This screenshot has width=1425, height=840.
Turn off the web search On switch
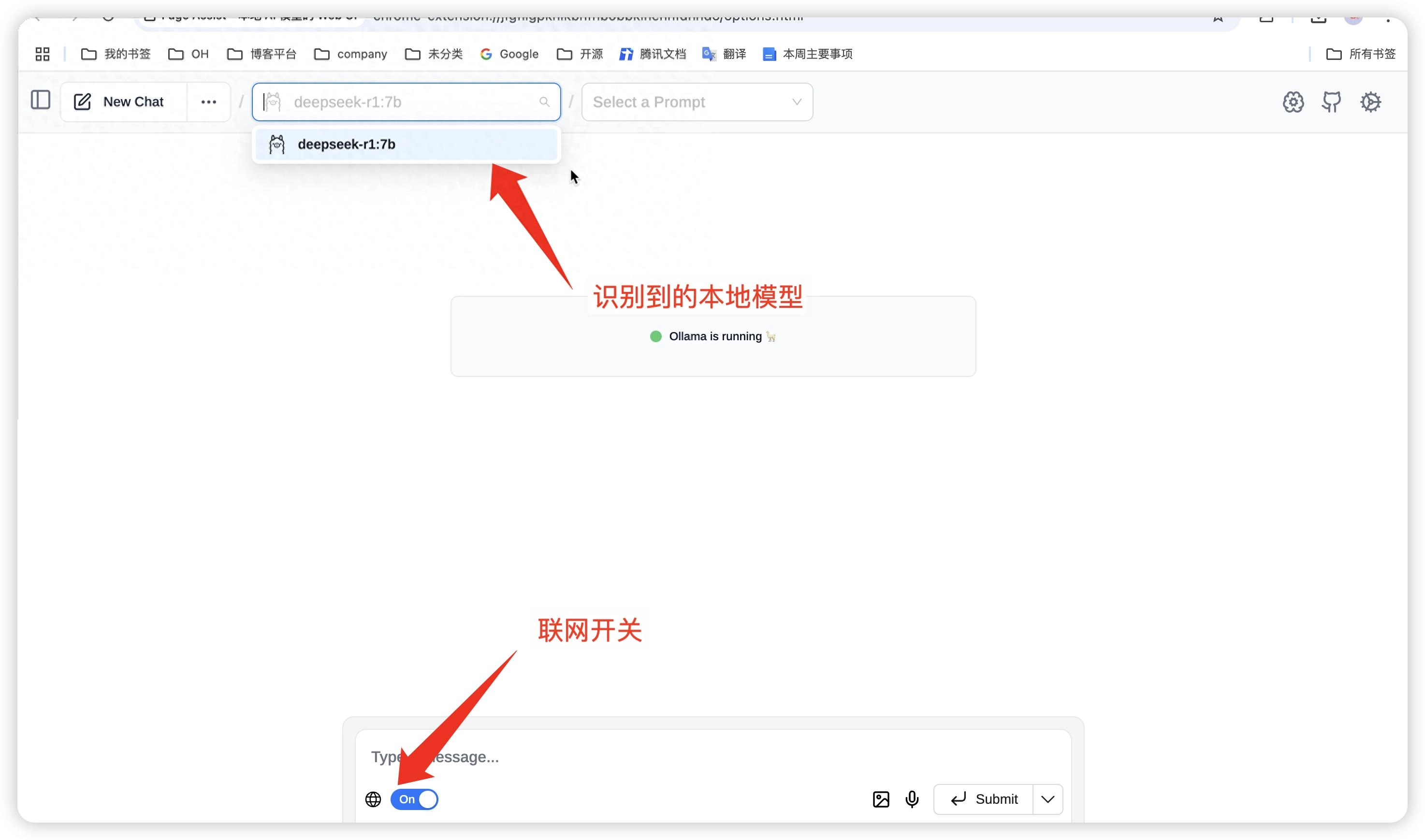(x=414, y=799)
